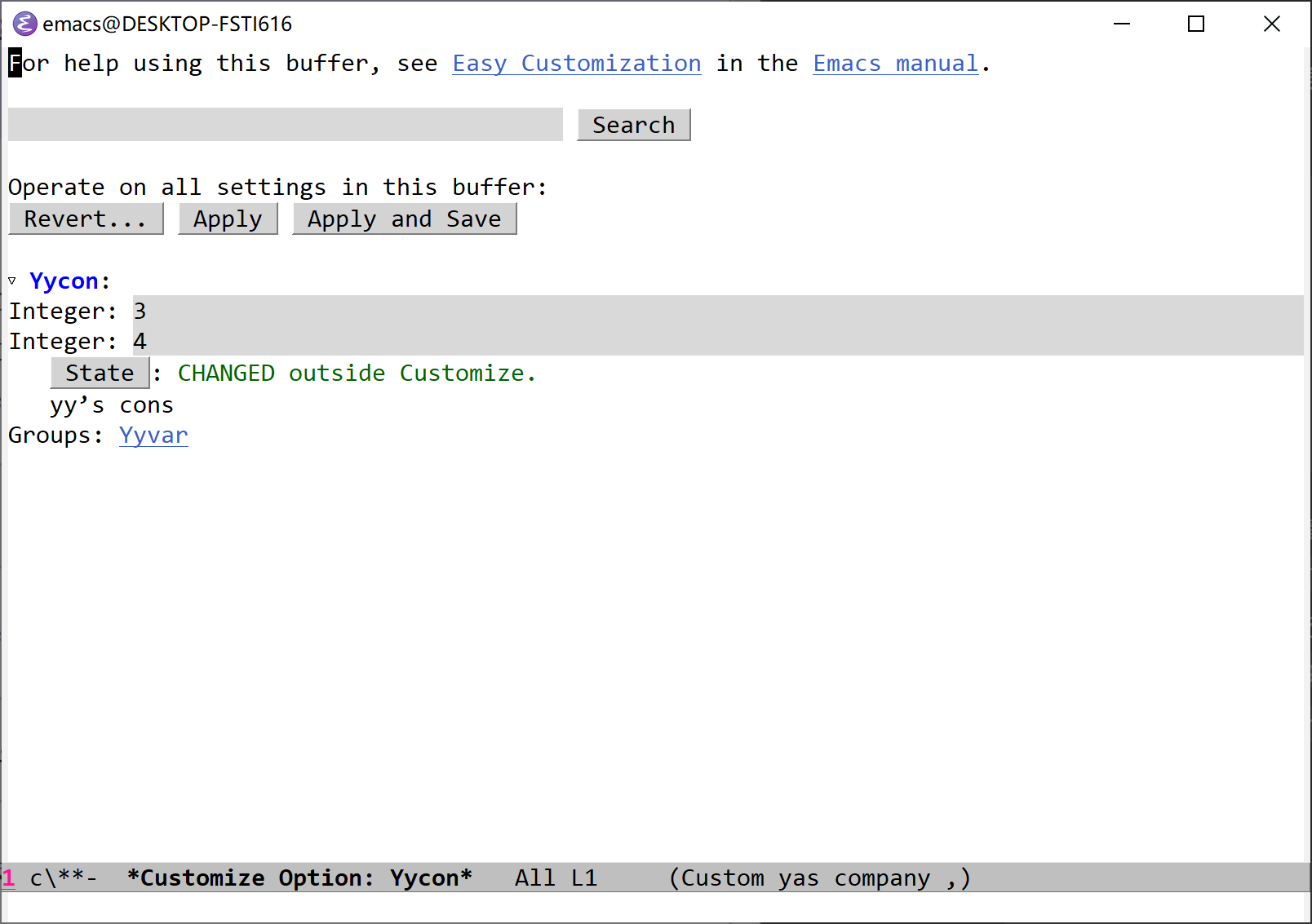Screen dimensions: 1312x924
Task: Maximize the Emacs window
Action: [x=1195, y=24]
